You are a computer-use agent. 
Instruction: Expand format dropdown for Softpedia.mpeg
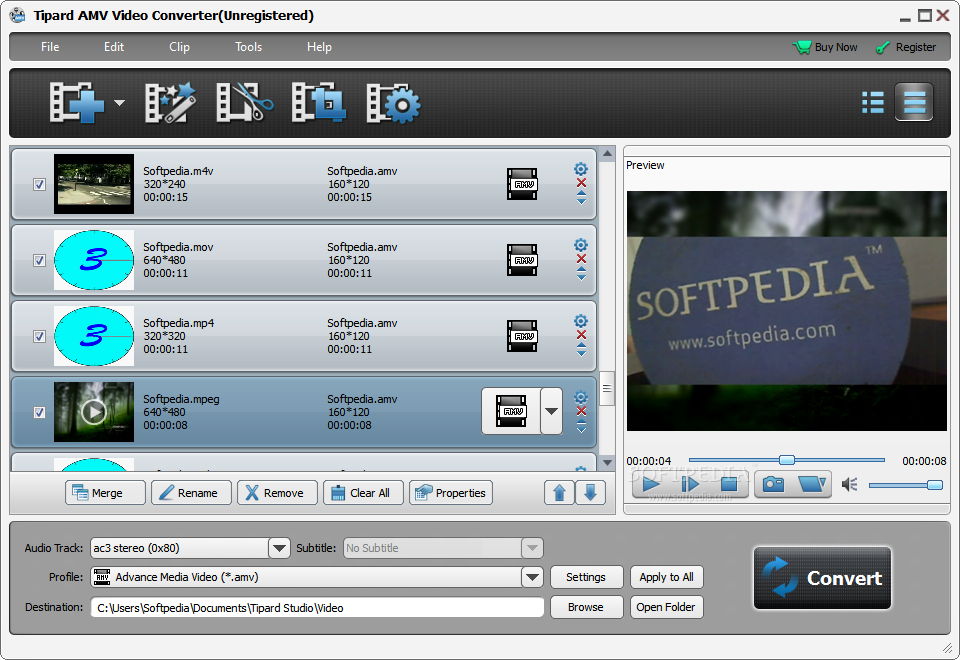(552, 411)
